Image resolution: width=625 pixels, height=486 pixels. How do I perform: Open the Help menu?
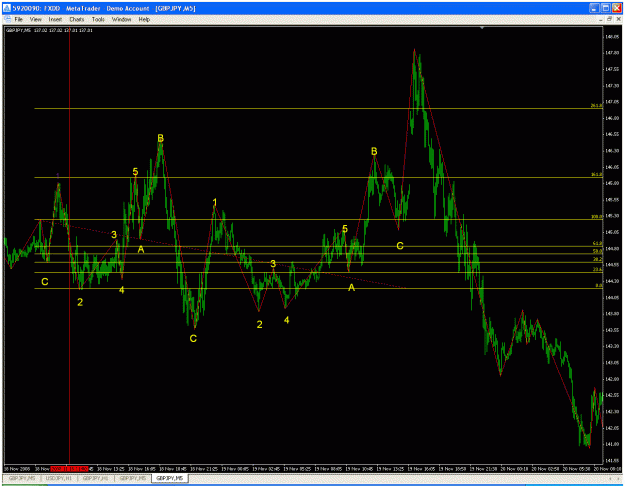coord(144,19)
